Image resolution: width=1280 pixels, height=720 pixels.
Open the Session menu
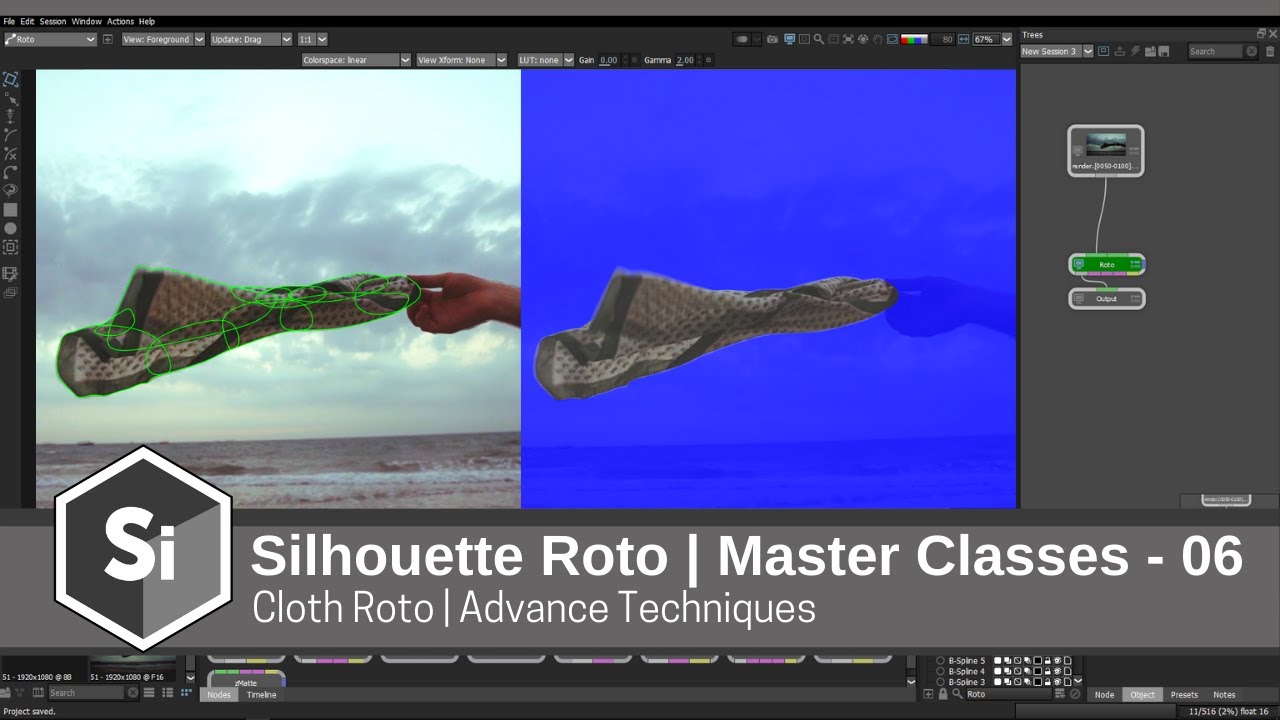tap(53, 21)
